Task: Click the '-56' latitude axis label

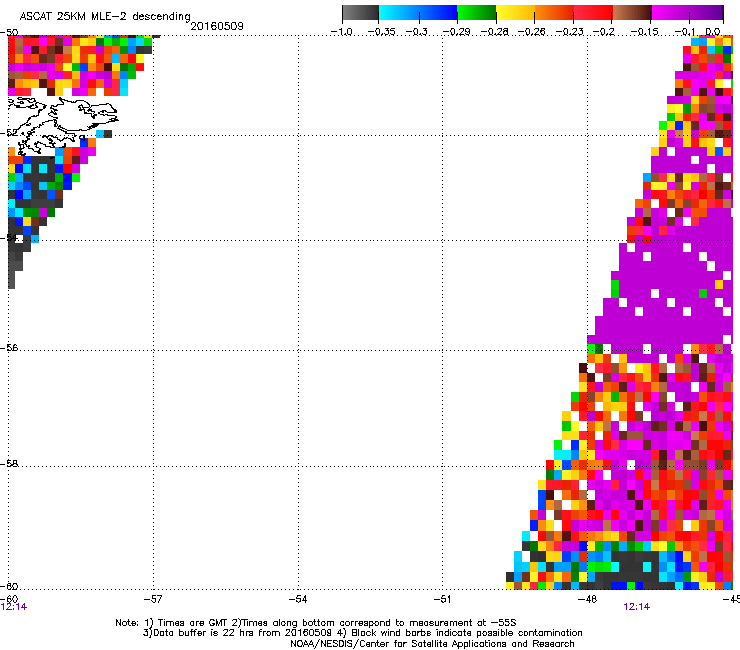Action: click(x=9, y=348)
